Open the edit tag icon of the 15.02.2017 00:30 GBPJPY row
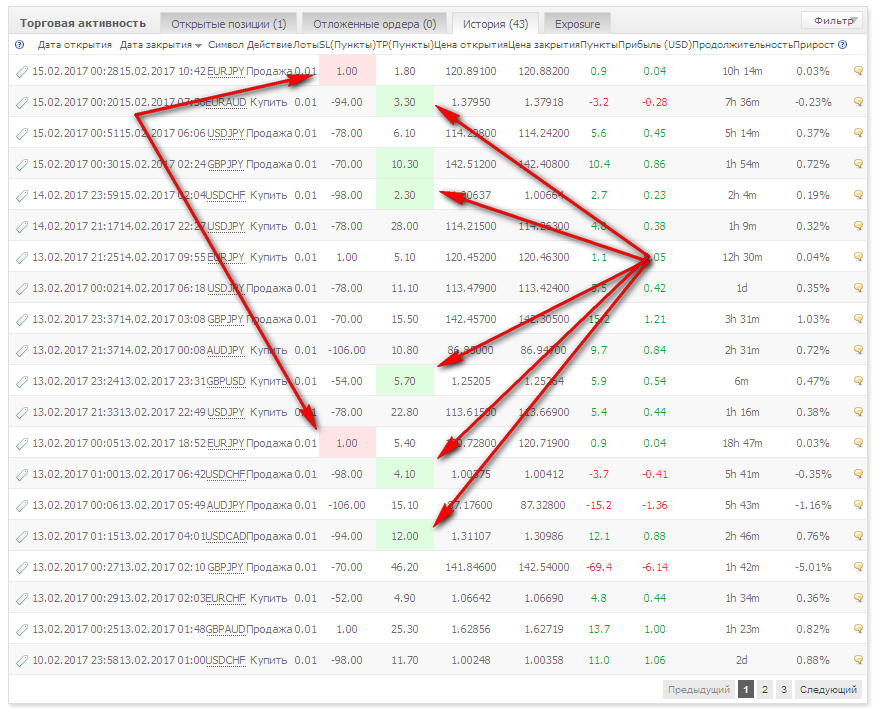The image size is (880, 708). [x=22, y=164]
